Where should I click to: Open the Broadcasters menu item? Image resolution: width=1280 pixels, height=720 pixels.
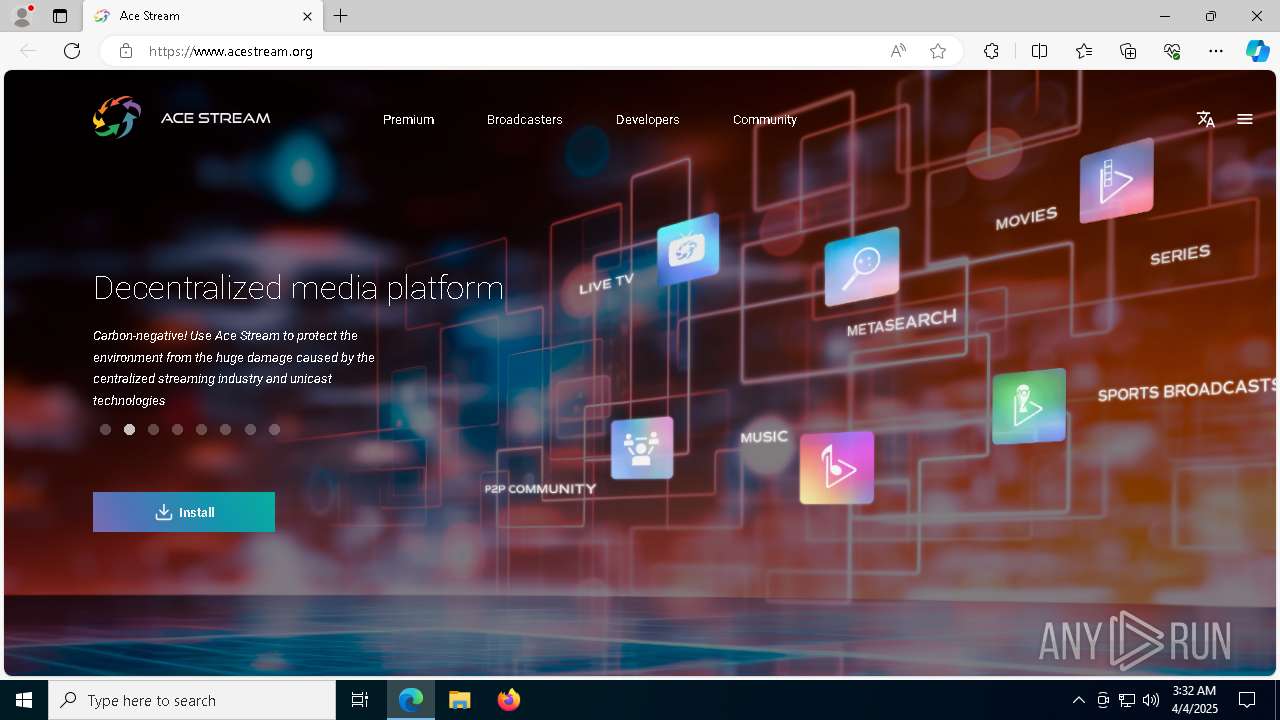525,119
